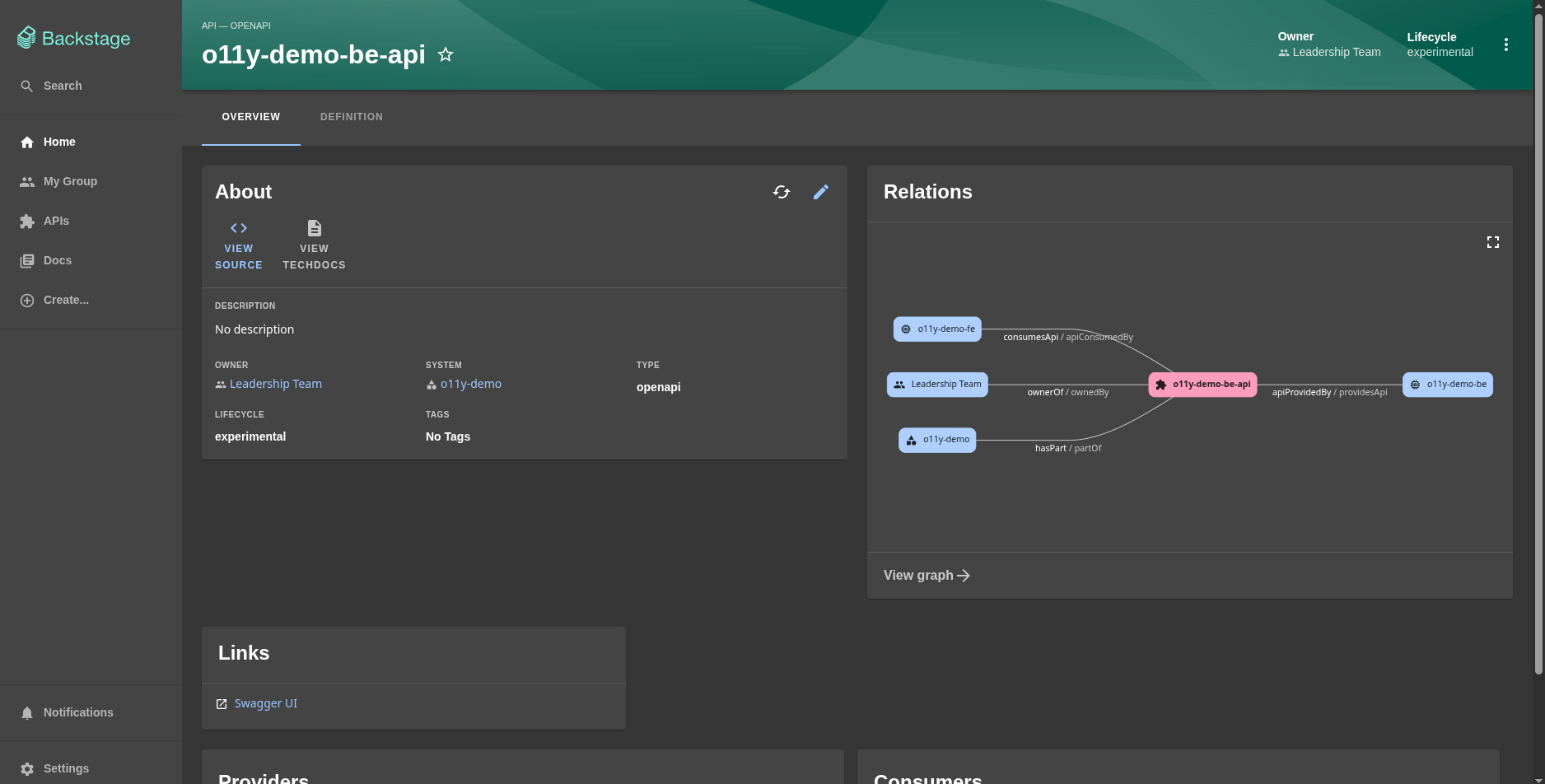The height and width of the screenshot is (784, 1545).
Task: Click the Links card heading
Action: tap(244, 653)
